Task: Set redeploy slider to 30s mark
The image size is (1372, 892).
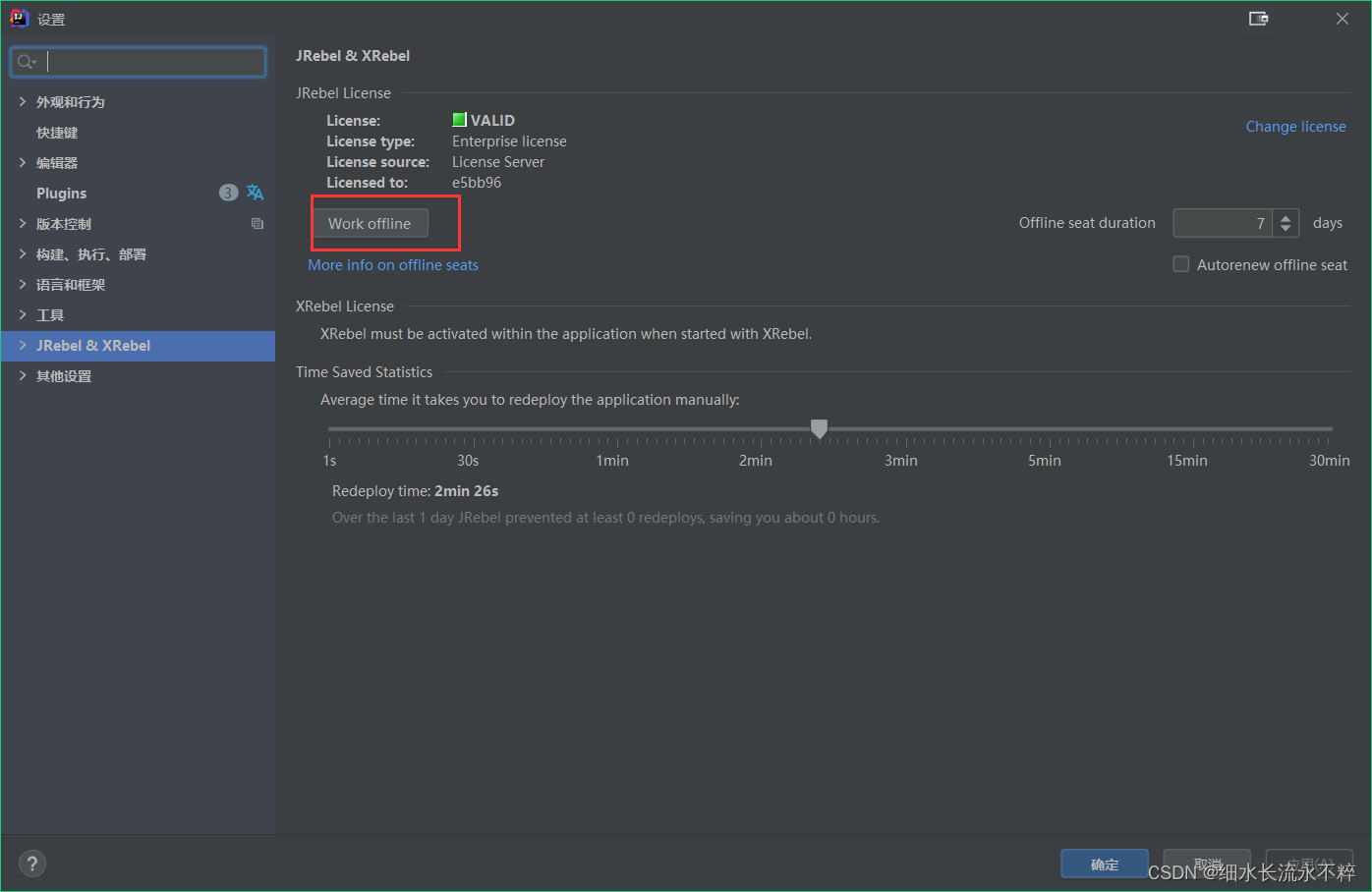Action: click(472, 429)
